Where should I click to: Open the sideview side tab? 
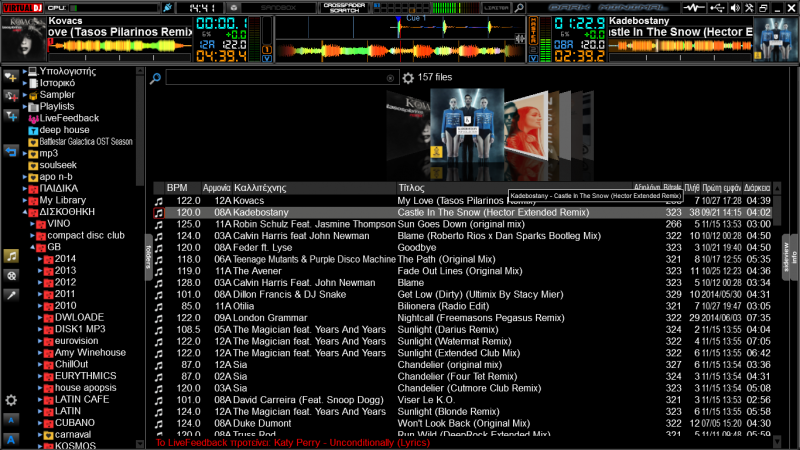tap(786, 257)
